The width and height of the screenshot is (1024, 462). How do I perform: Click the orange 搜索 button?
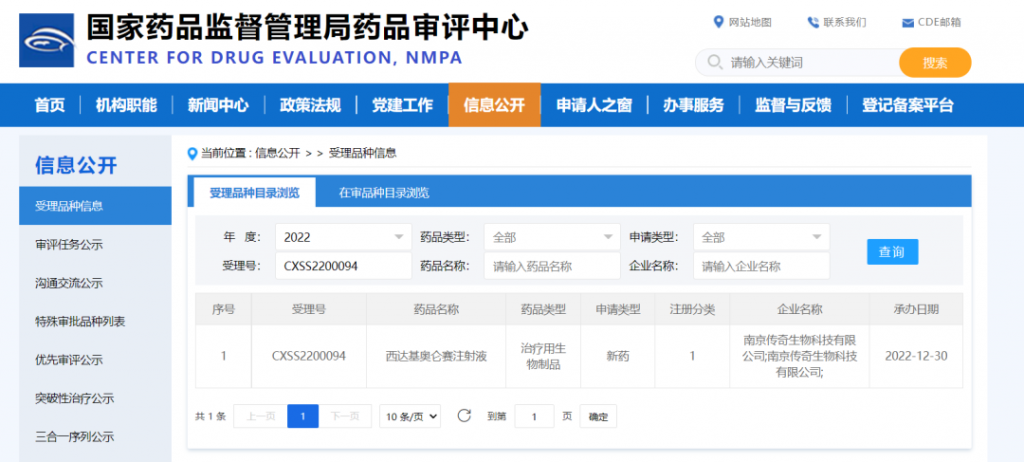[x=935, y=63]
